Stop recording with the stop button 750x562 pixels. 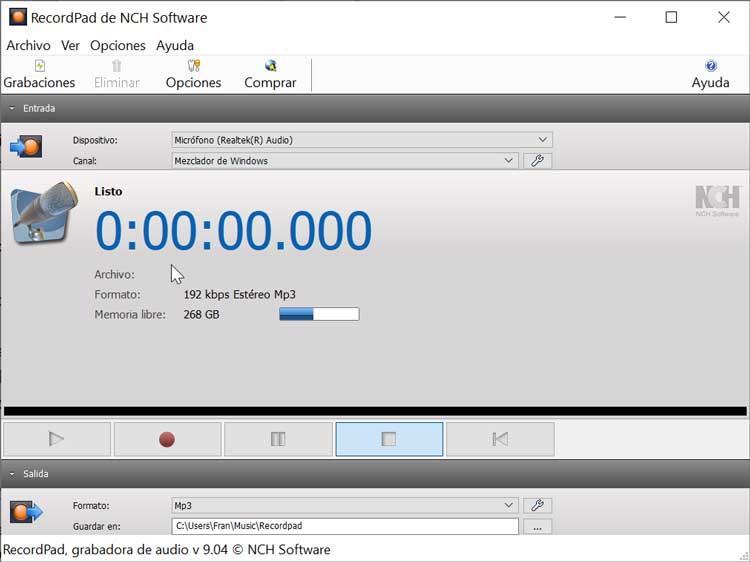pos(389,439)
